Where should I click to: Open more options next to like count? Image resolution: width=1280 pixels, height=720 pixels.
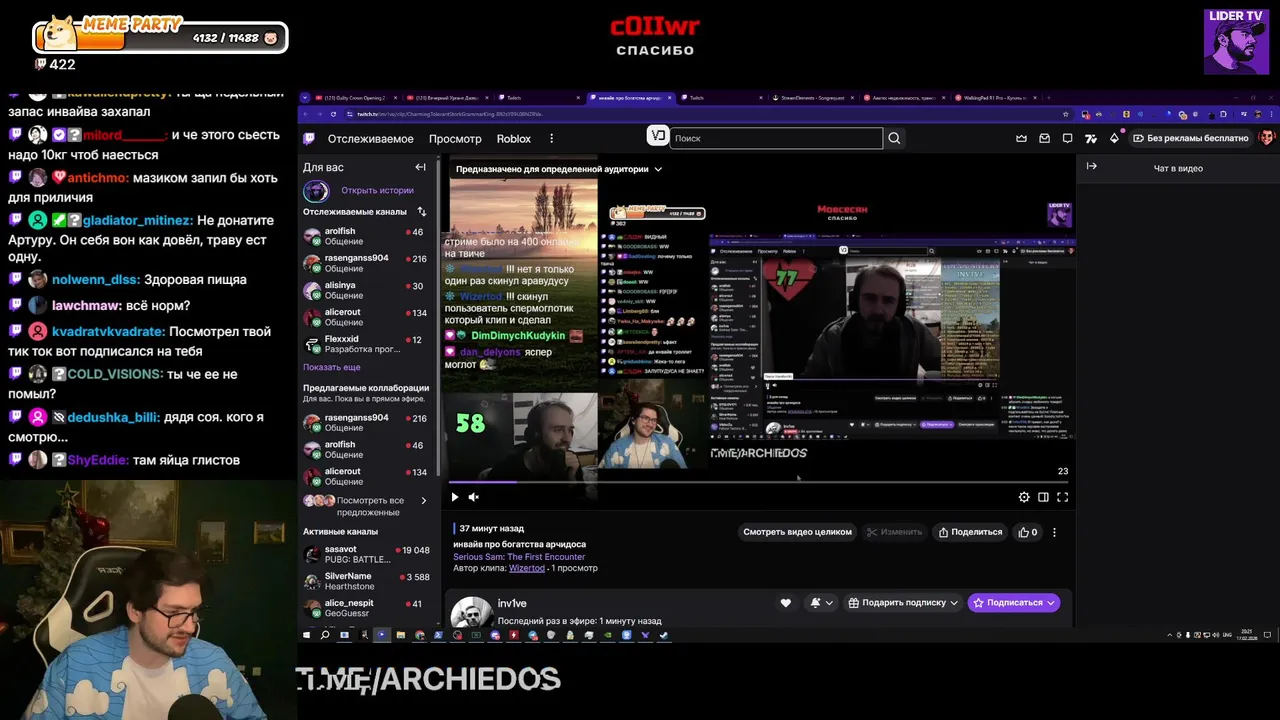(x=1054, y=532)
